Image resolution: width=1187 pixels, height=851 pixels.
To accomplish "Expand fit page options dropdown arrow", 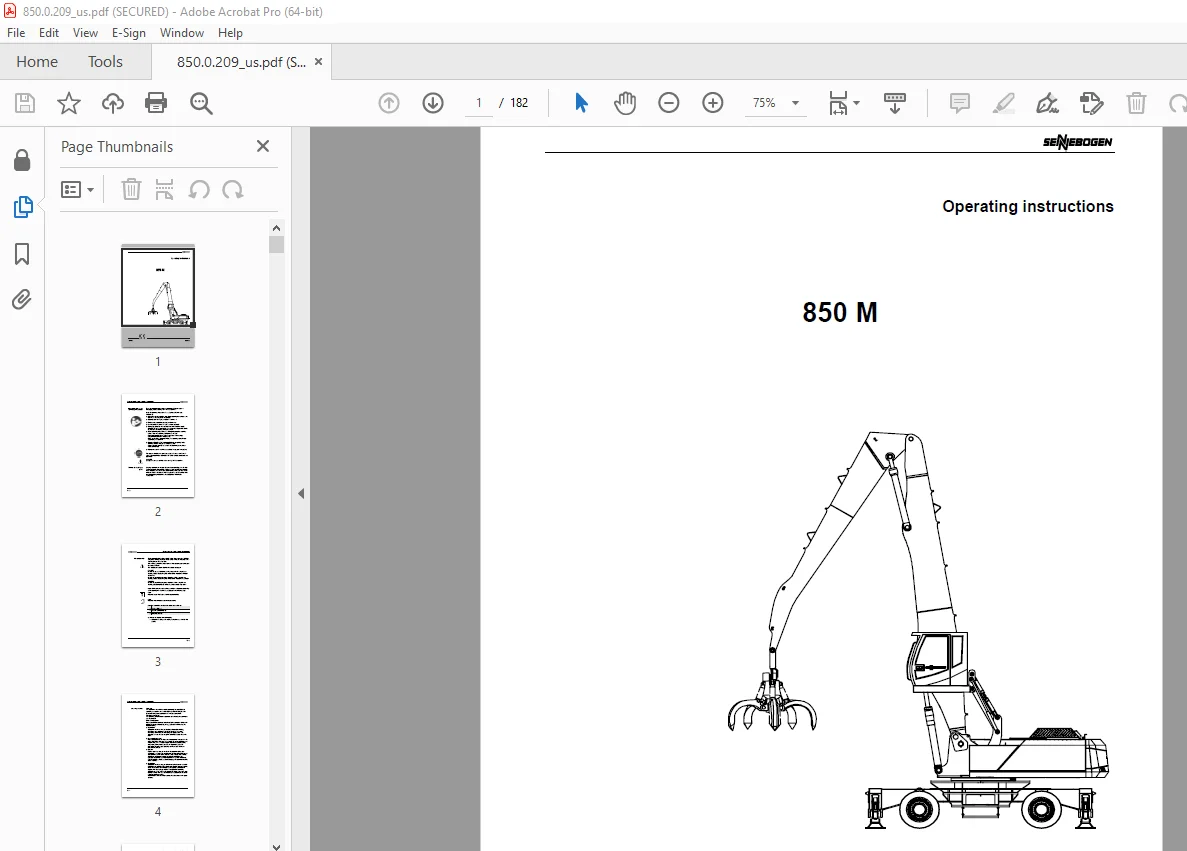I will pos(856,103).
